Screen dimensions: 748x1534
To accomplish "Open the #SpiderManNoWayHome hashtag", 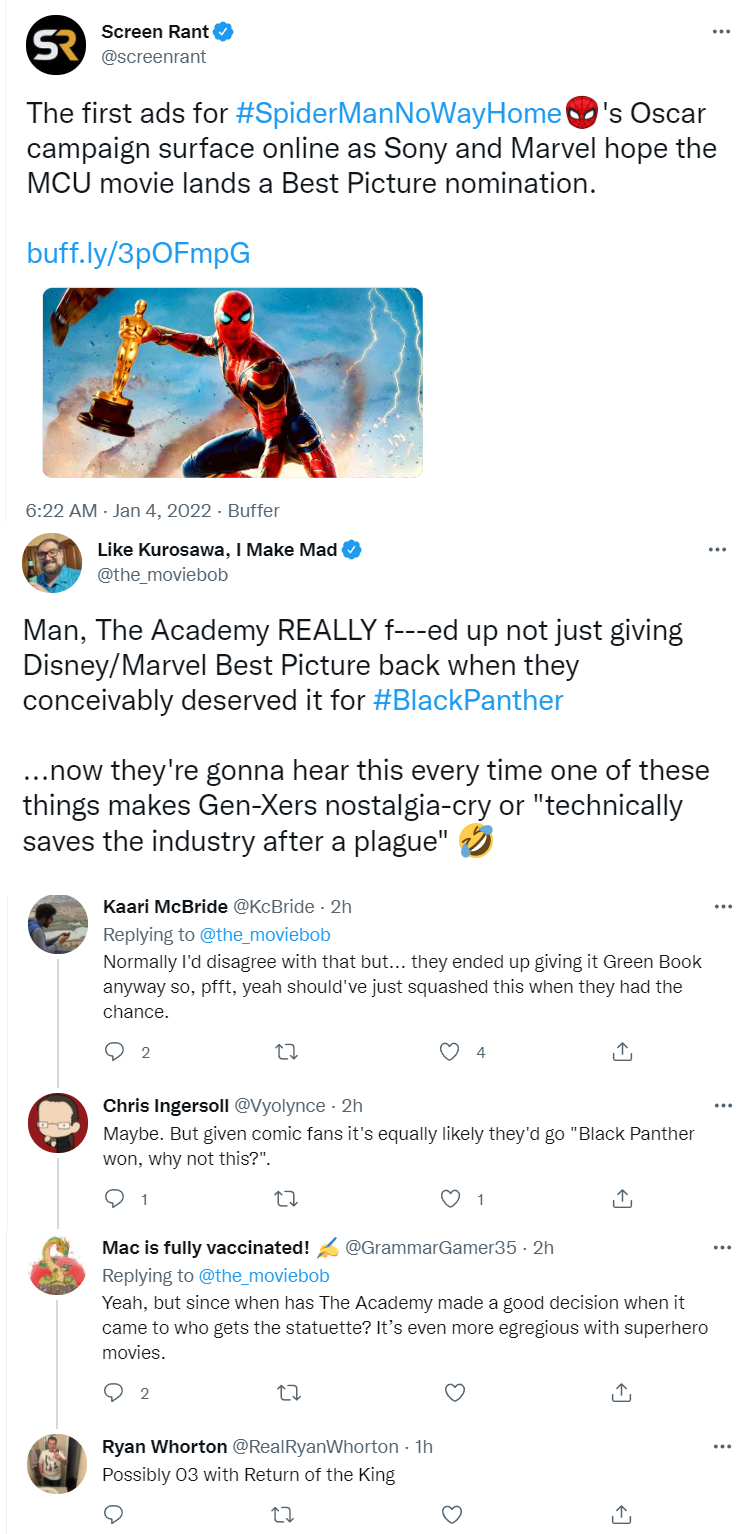I will click(398, 113).
